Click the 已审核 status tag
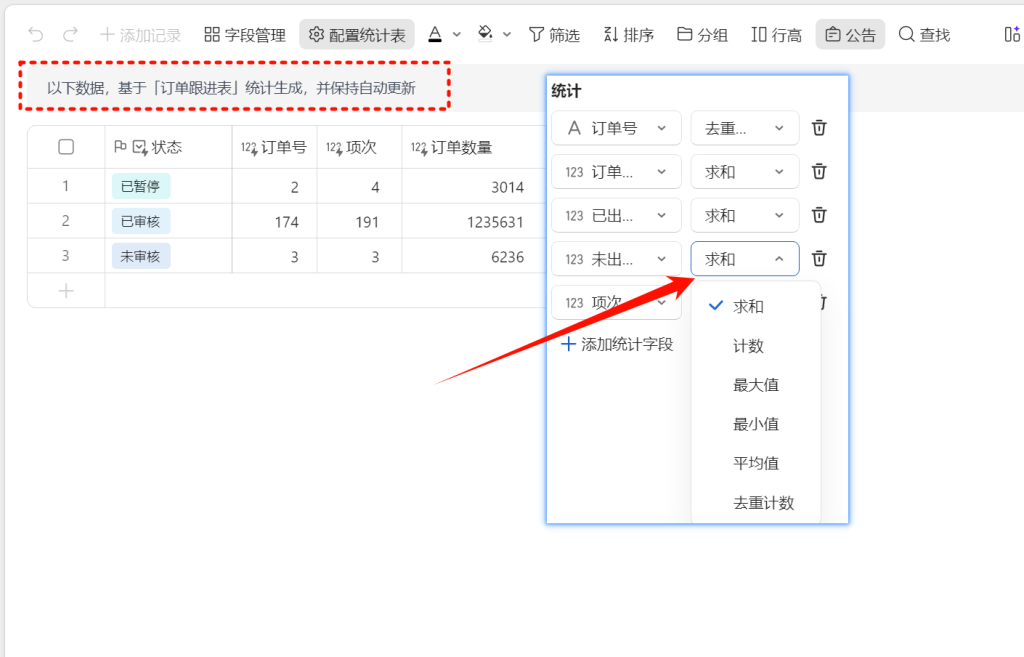This screenshot has height=657, width=1024. point(140,221)
